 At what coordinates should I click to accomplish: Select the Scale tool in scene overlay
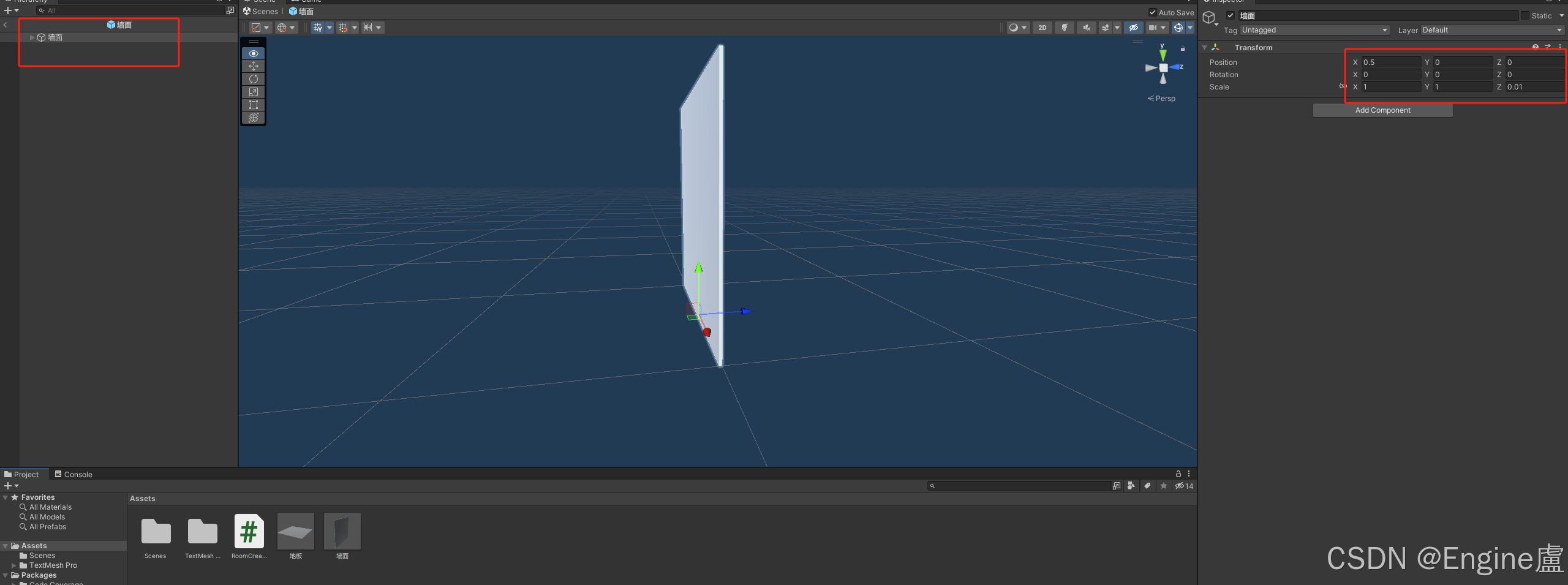tap(254, 92)
